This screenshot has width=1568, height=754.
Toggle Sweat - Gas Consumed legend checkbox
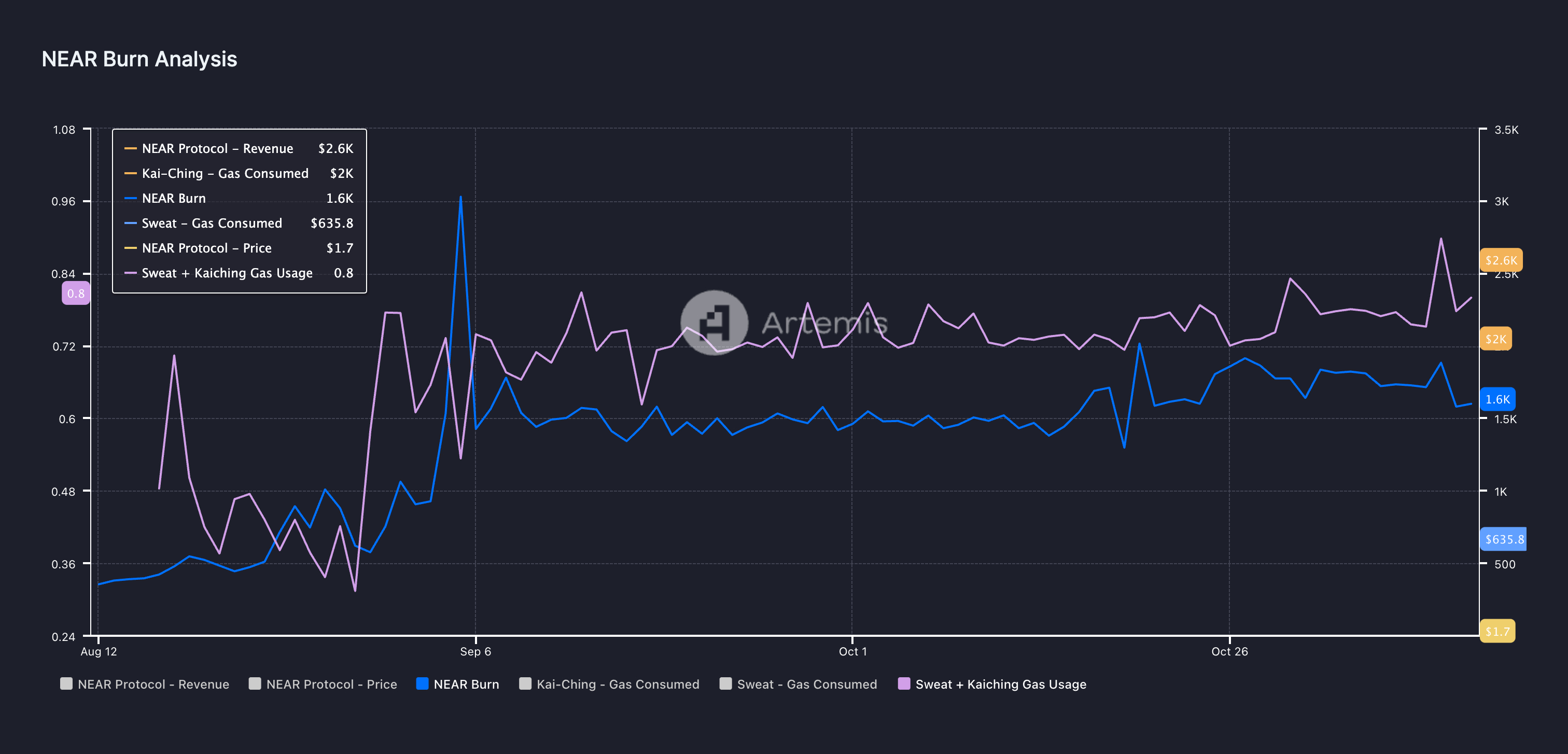pos(725,683)
